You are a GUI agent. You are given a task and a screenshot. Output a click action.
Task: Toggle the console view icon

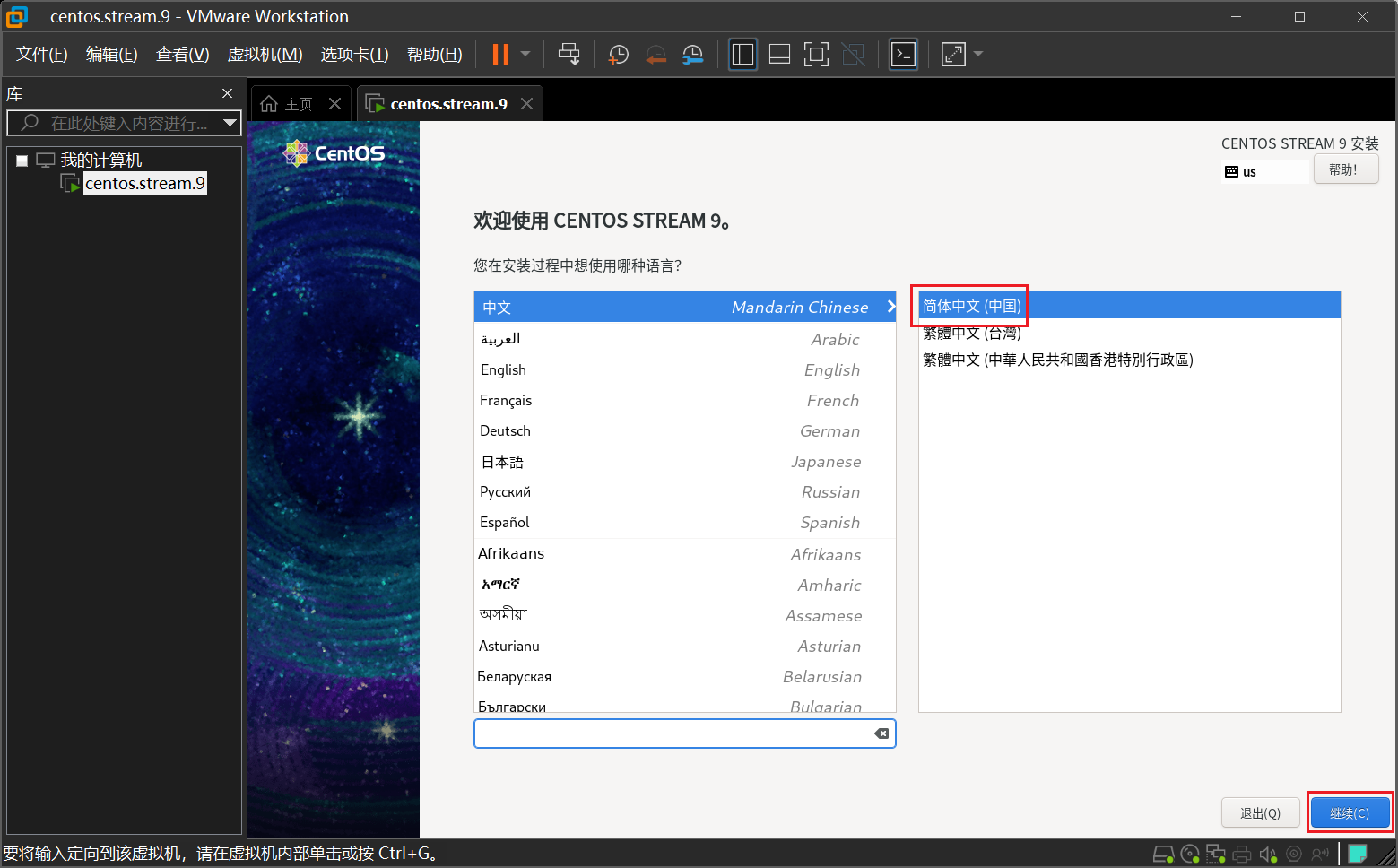point(903,54)
